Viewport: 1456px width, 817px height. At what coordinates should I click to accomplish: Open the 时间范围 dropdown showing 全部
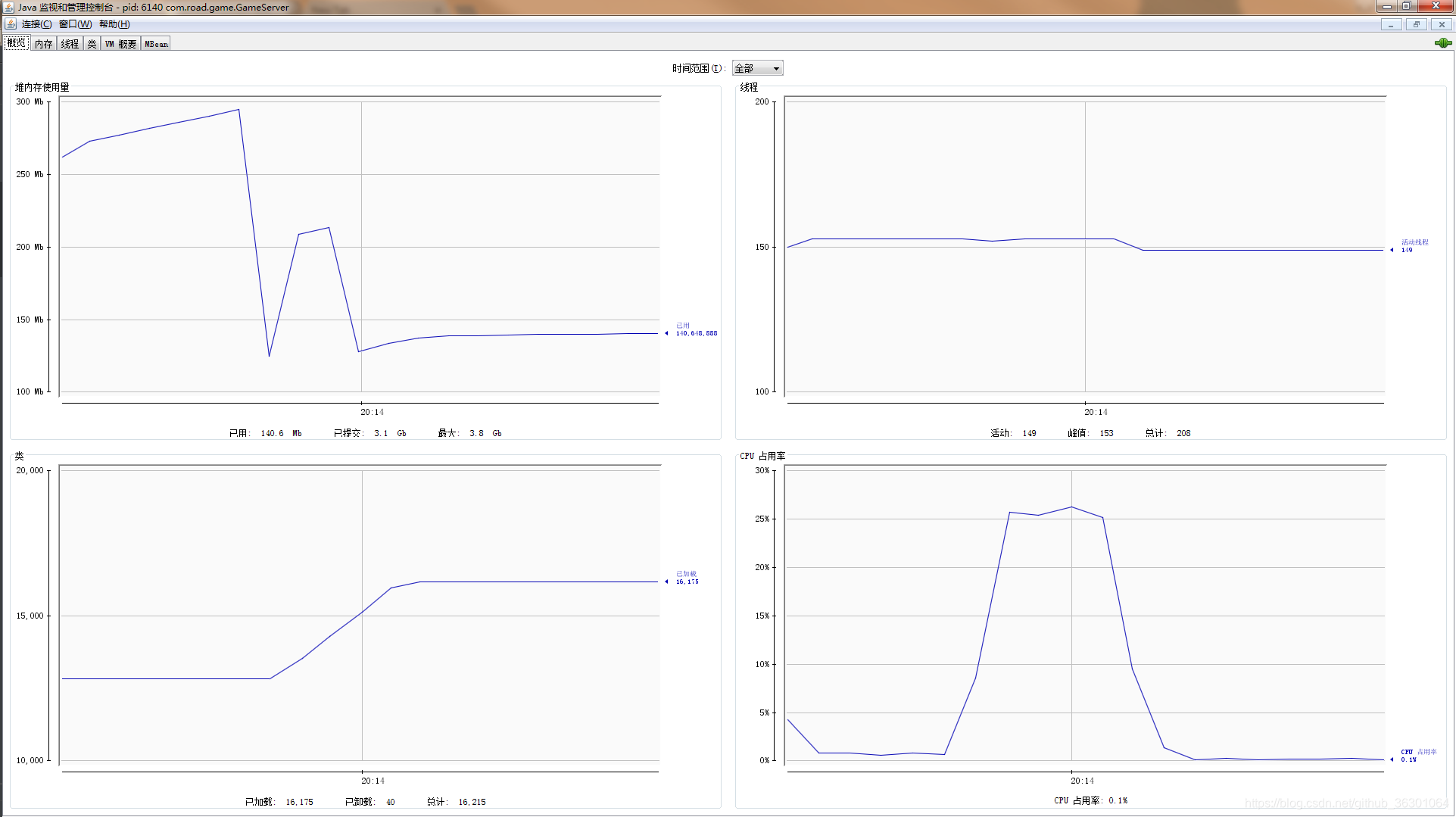[757, 68]
